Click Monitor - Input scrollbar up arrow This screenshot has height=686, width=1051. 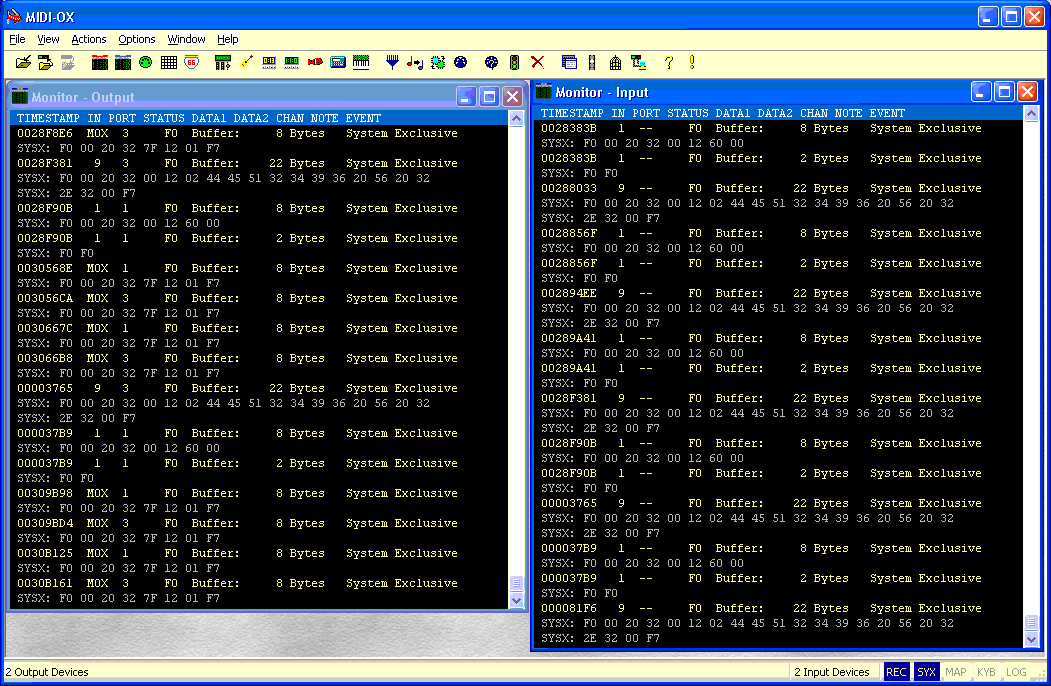(x=1032, y=113)
